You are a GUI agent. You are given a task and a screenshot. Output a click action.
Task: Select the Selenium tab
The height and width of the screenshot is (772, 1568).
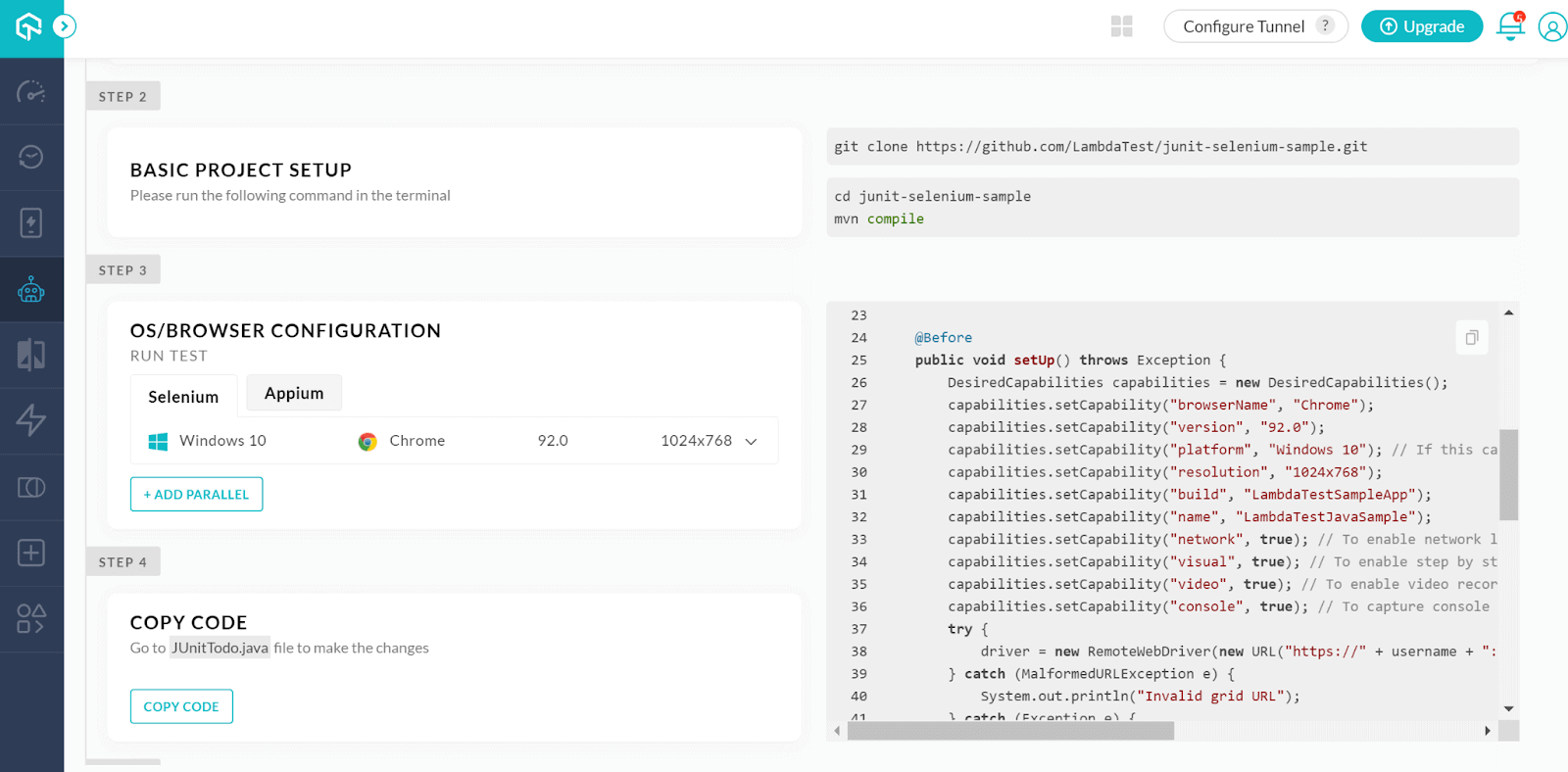[x=183, y=397]
